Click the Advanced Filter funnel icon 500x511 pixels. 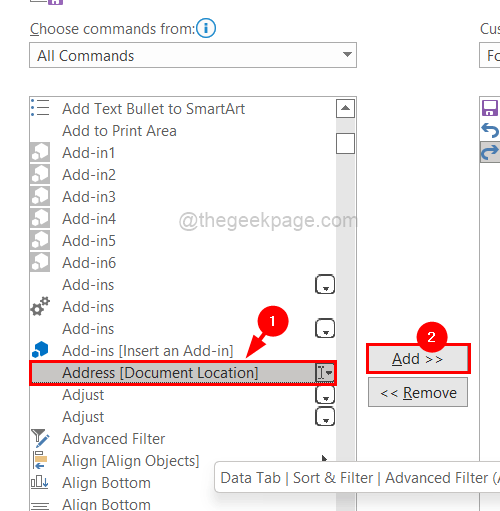pos(40,438)
